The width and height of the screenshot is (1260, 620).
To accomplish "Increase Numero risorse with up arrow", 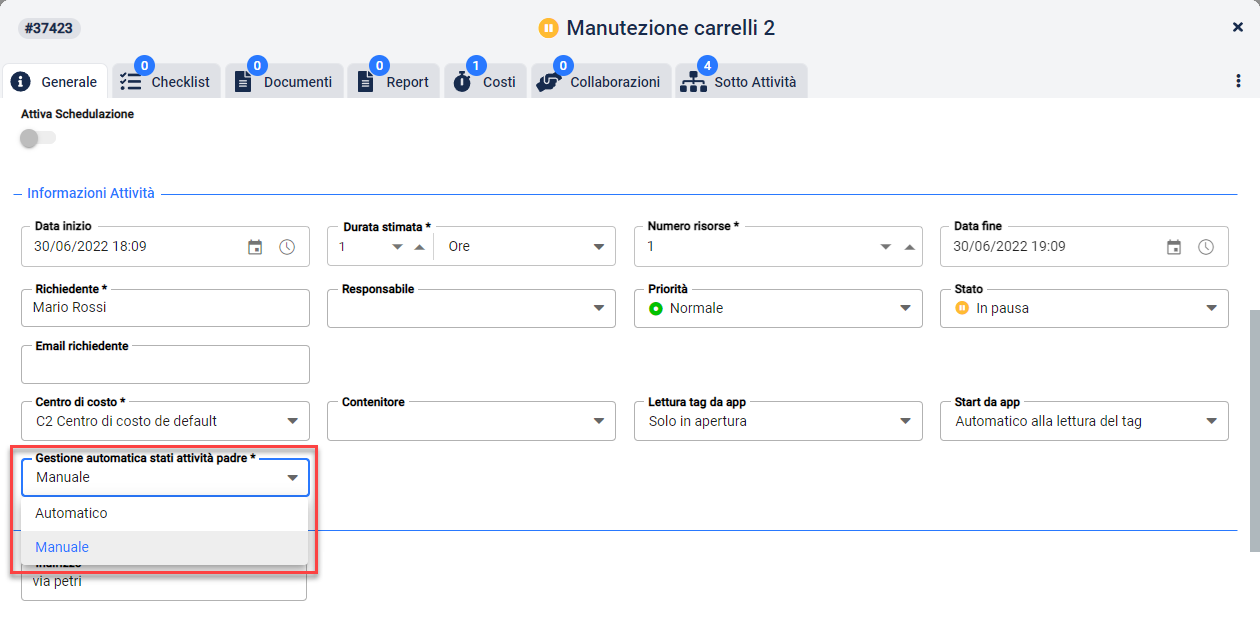I will (x=910, y=247).
